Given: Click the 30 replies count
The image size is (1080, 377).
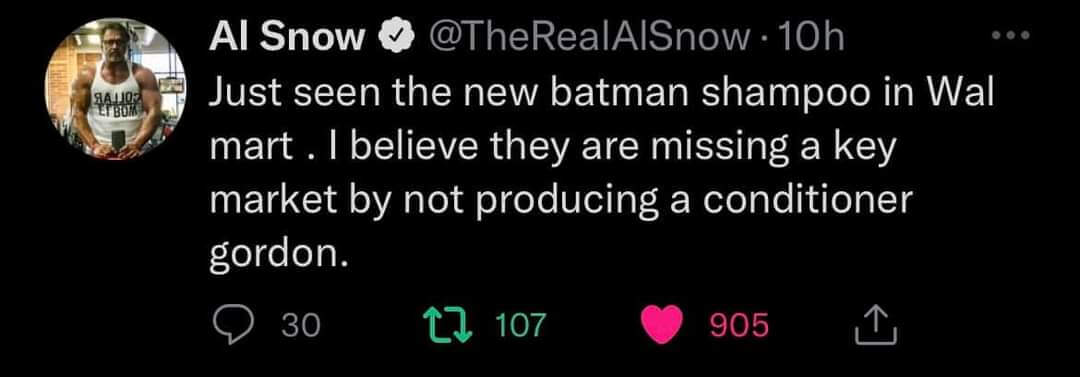Looking at the screenshot, I should (x=302, y=325).
